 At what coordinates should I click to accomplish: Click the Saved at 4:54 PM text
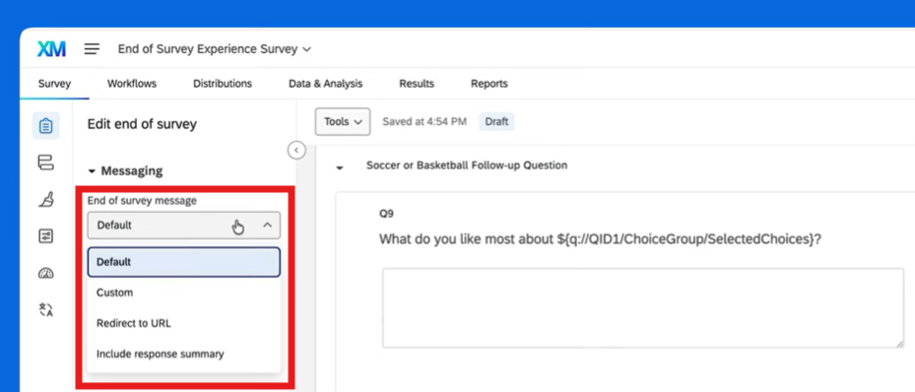(x=424, y=122)
